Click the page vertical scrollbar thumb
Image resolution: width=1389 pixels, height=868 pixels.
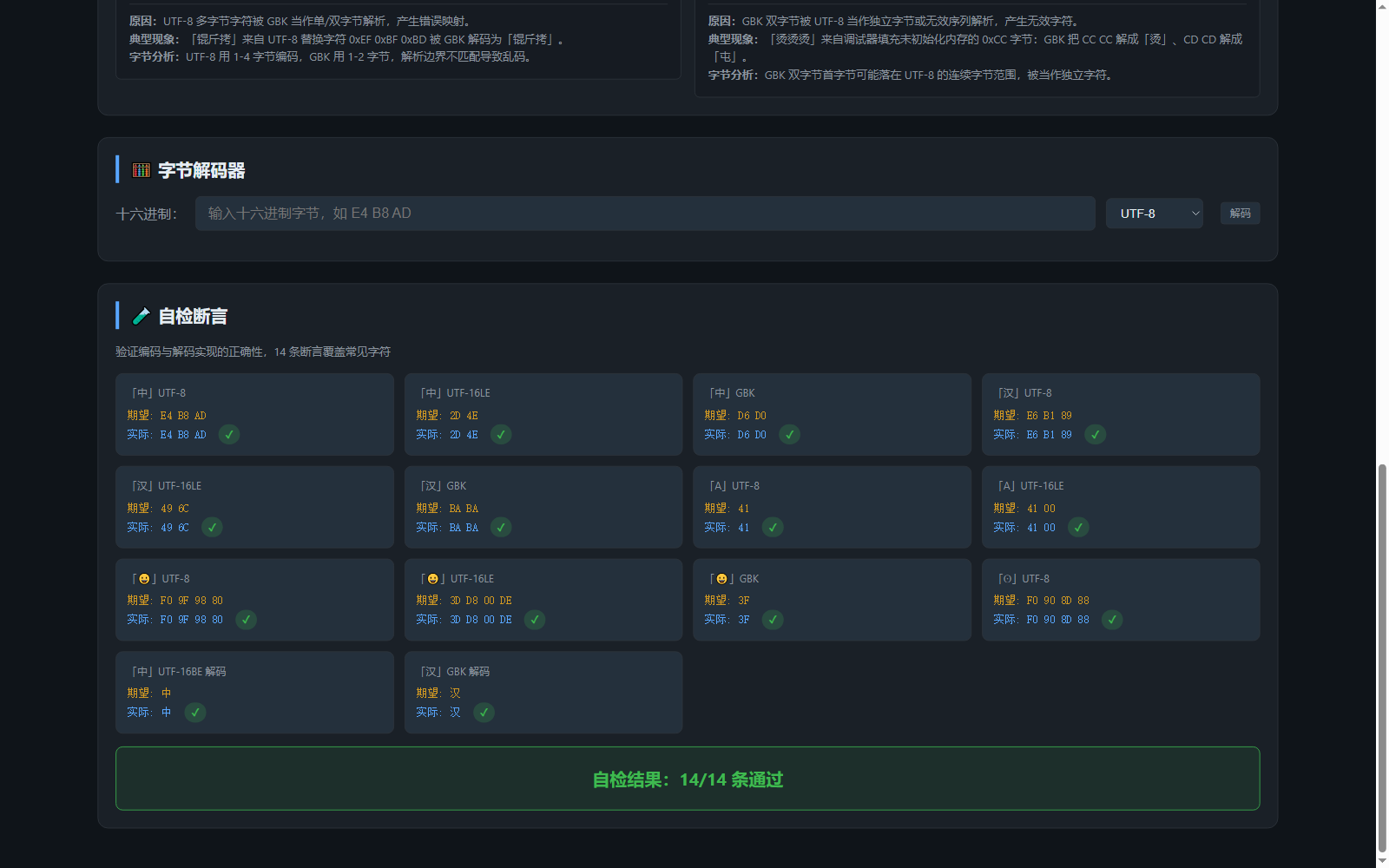pyautogui.click(x=1382, y=660)
